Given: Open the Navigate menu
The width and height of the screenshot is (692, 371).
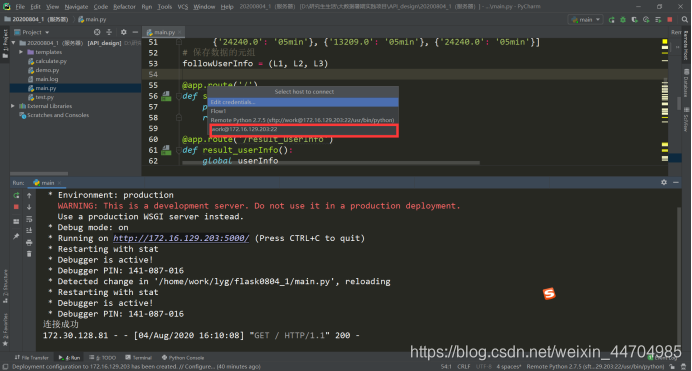Looking at the screenshot, I should tap(76, 7).
